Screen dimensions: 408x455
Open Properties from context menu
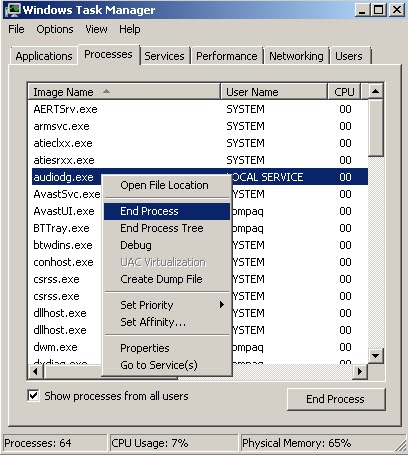click(167, 348)
